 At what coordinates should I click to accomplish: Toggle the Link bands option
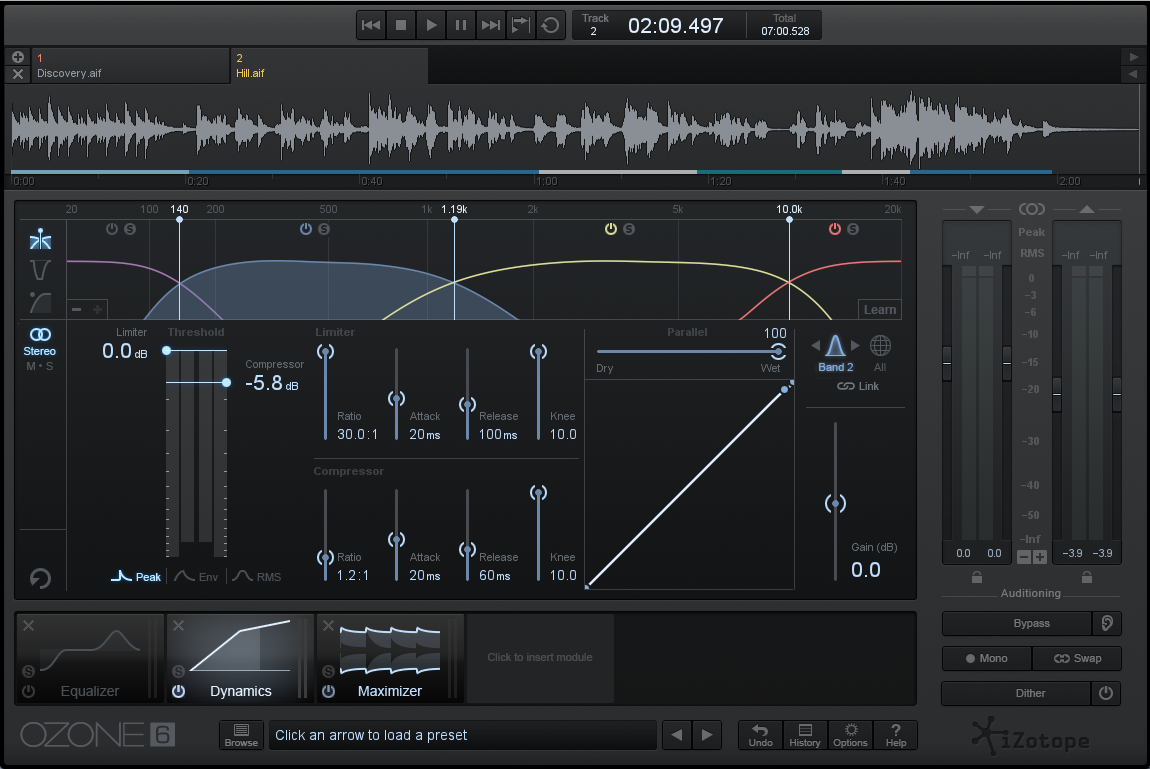[x=858, y=386]
